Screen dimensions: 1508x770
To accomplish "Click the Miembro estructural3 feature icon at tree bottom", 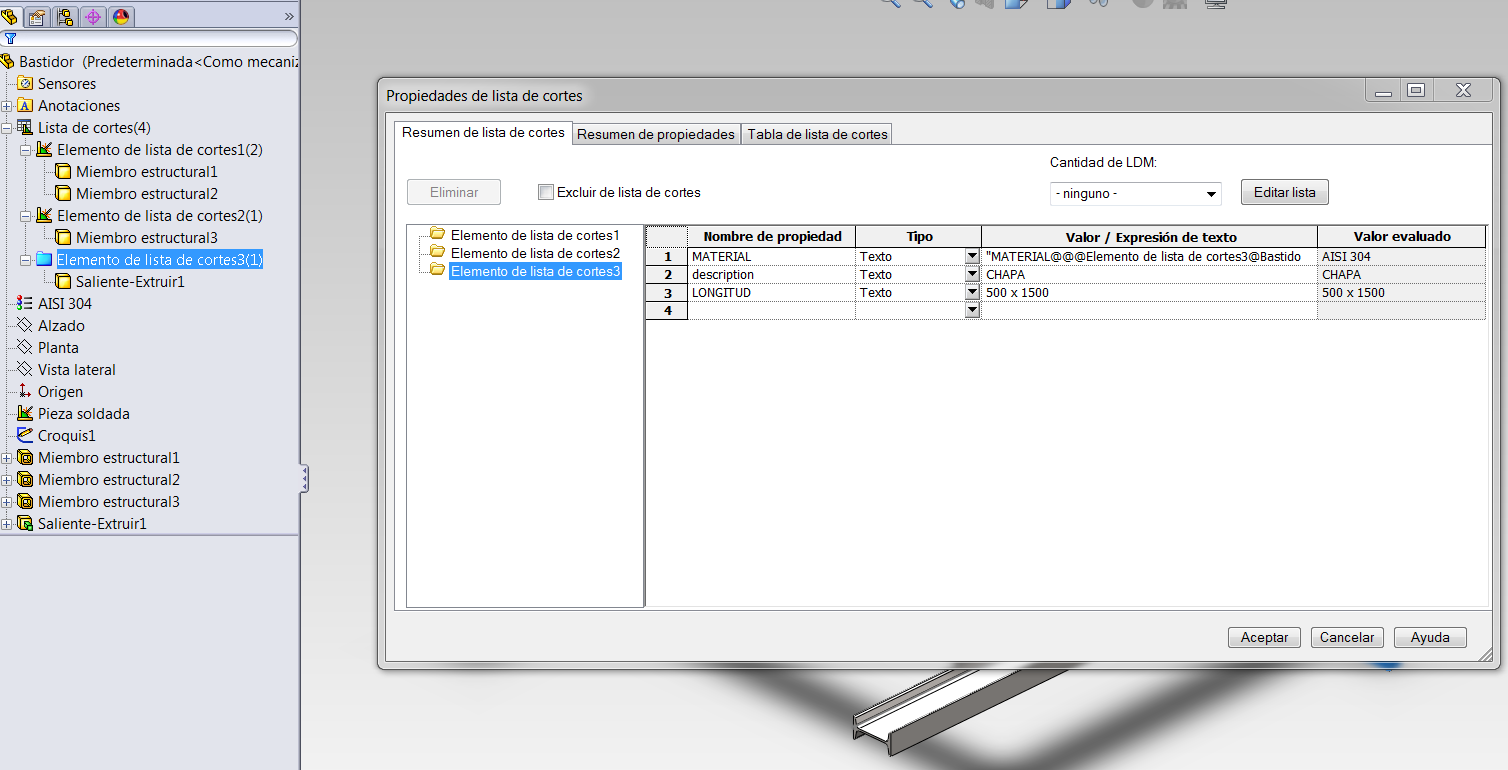I will point(26,502).
